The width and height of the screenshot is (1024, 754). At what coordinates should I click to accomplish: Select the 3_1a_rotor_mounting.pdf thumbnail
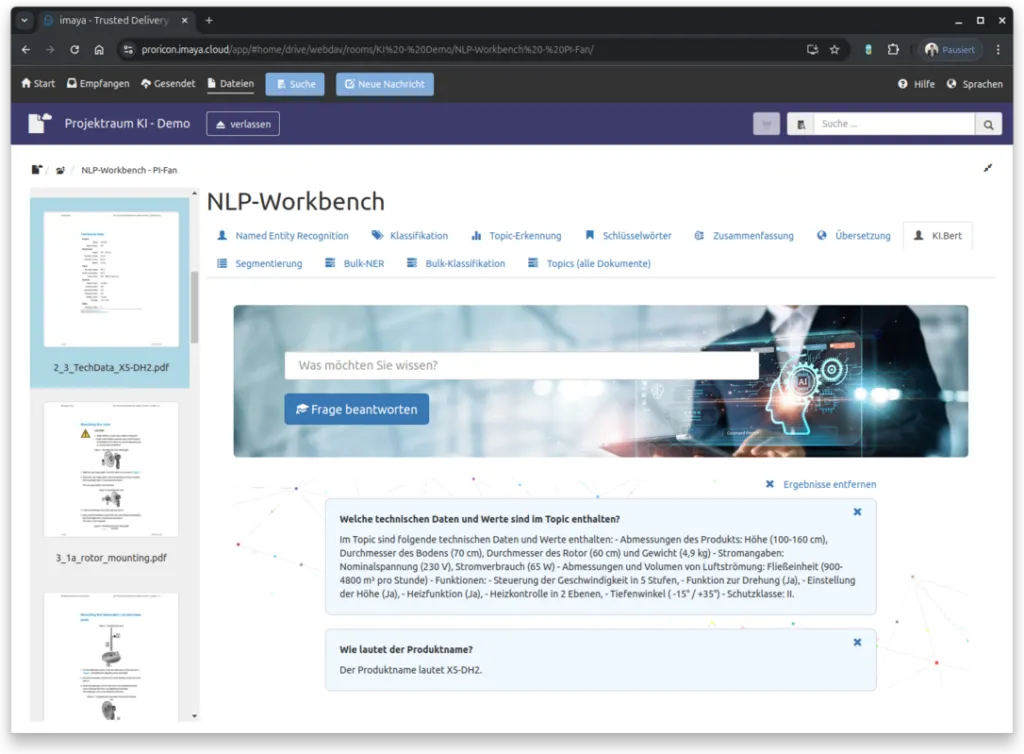coord(111,470)
